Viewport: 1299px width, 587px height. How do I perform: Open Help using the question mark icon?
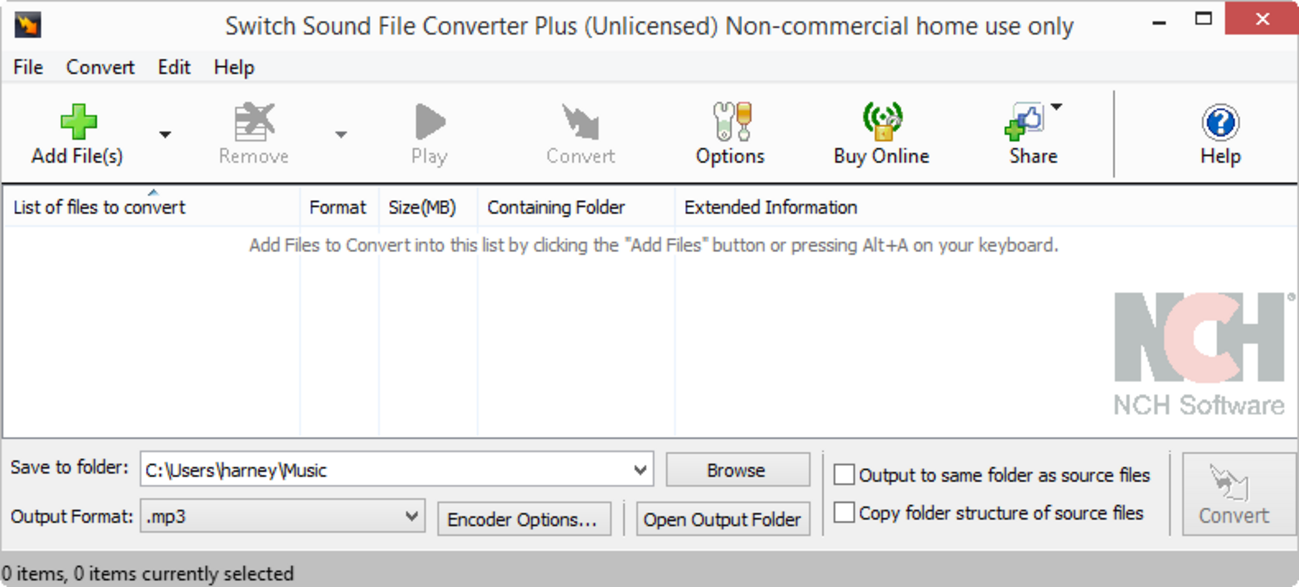pos(1220,122)
